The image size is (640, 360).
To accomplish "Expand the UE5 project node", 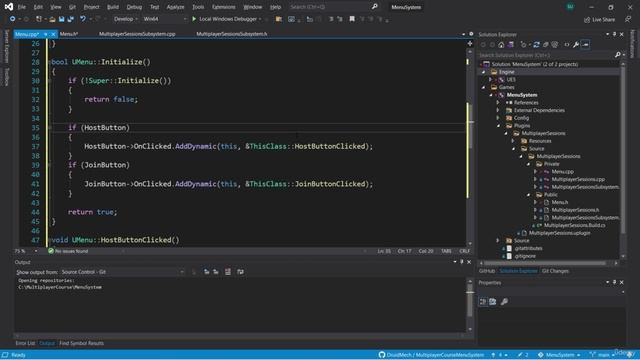I will 491,80.
